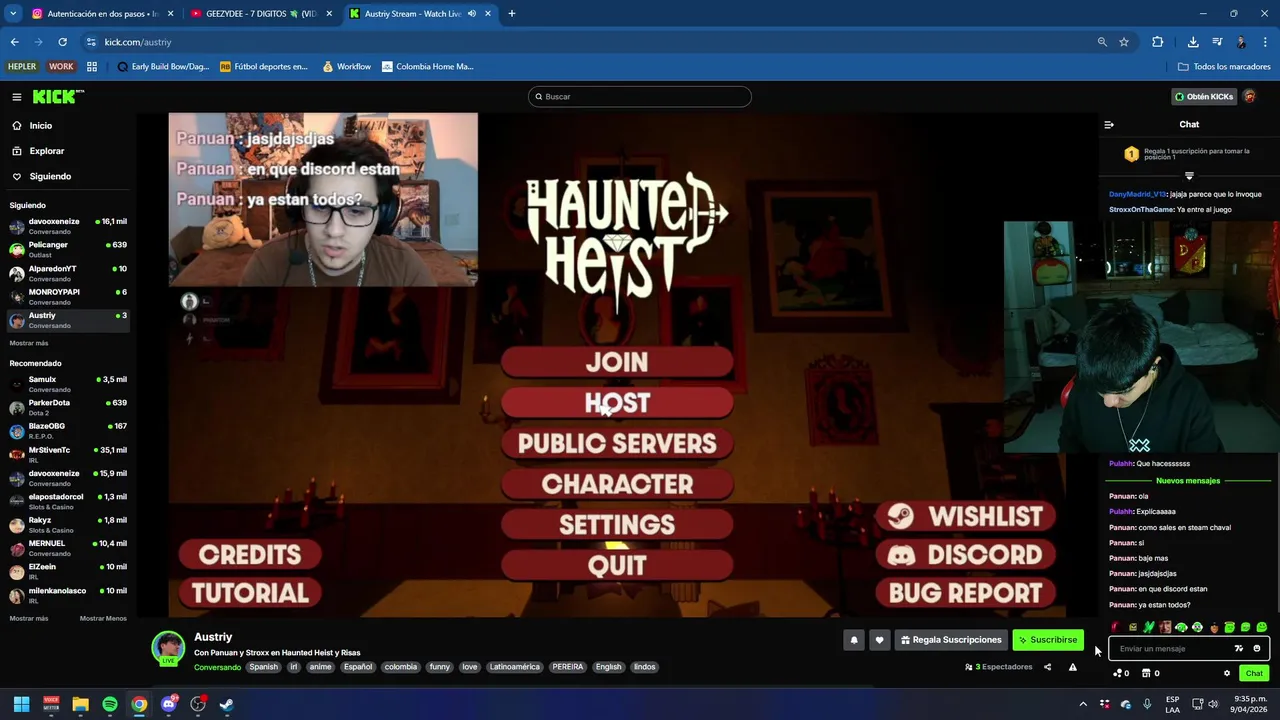Open Samulx recommended channel

68,384
